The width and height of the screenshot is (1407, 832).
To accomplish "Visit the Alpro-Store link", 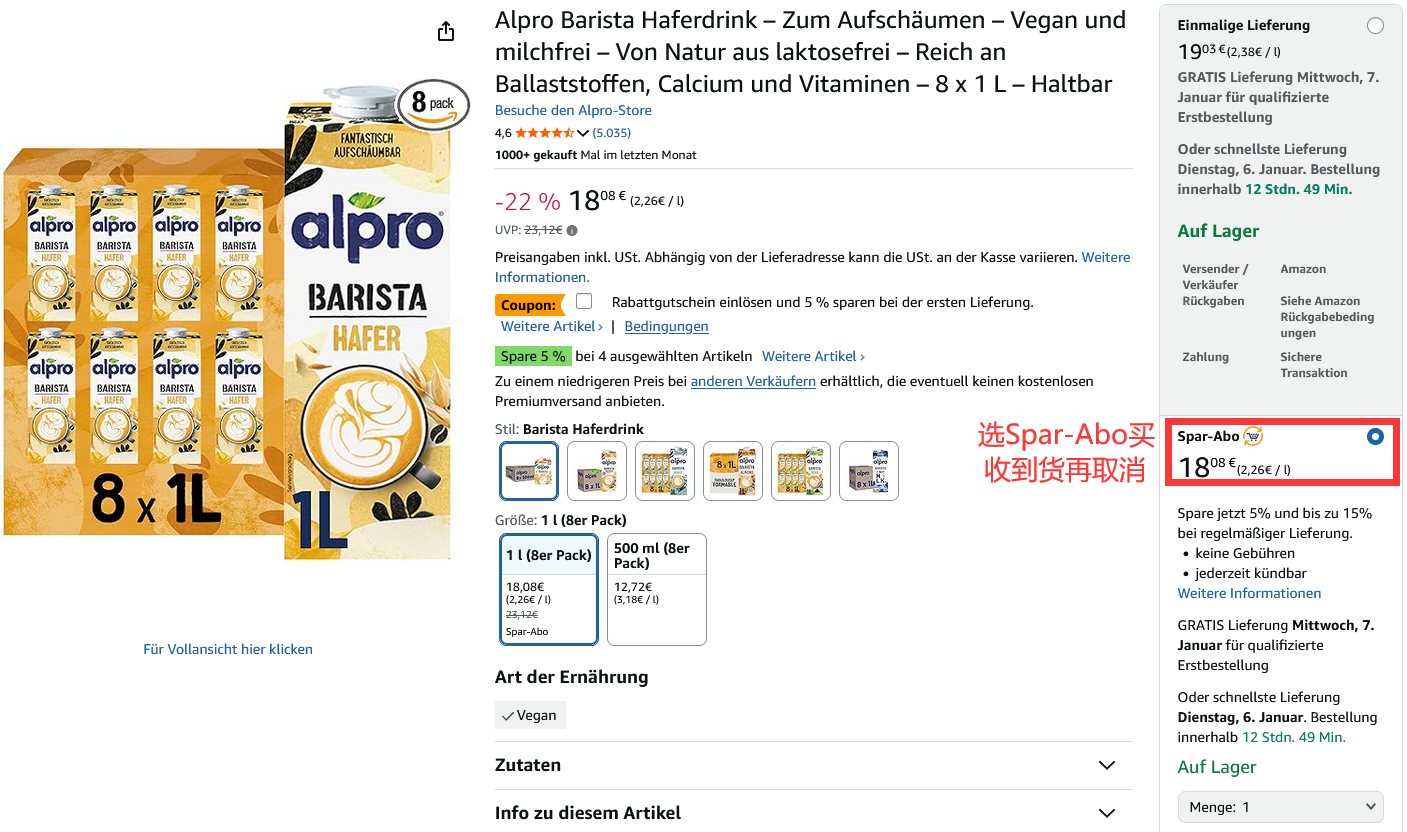I will pyautogui.click(x=573, y=110).
